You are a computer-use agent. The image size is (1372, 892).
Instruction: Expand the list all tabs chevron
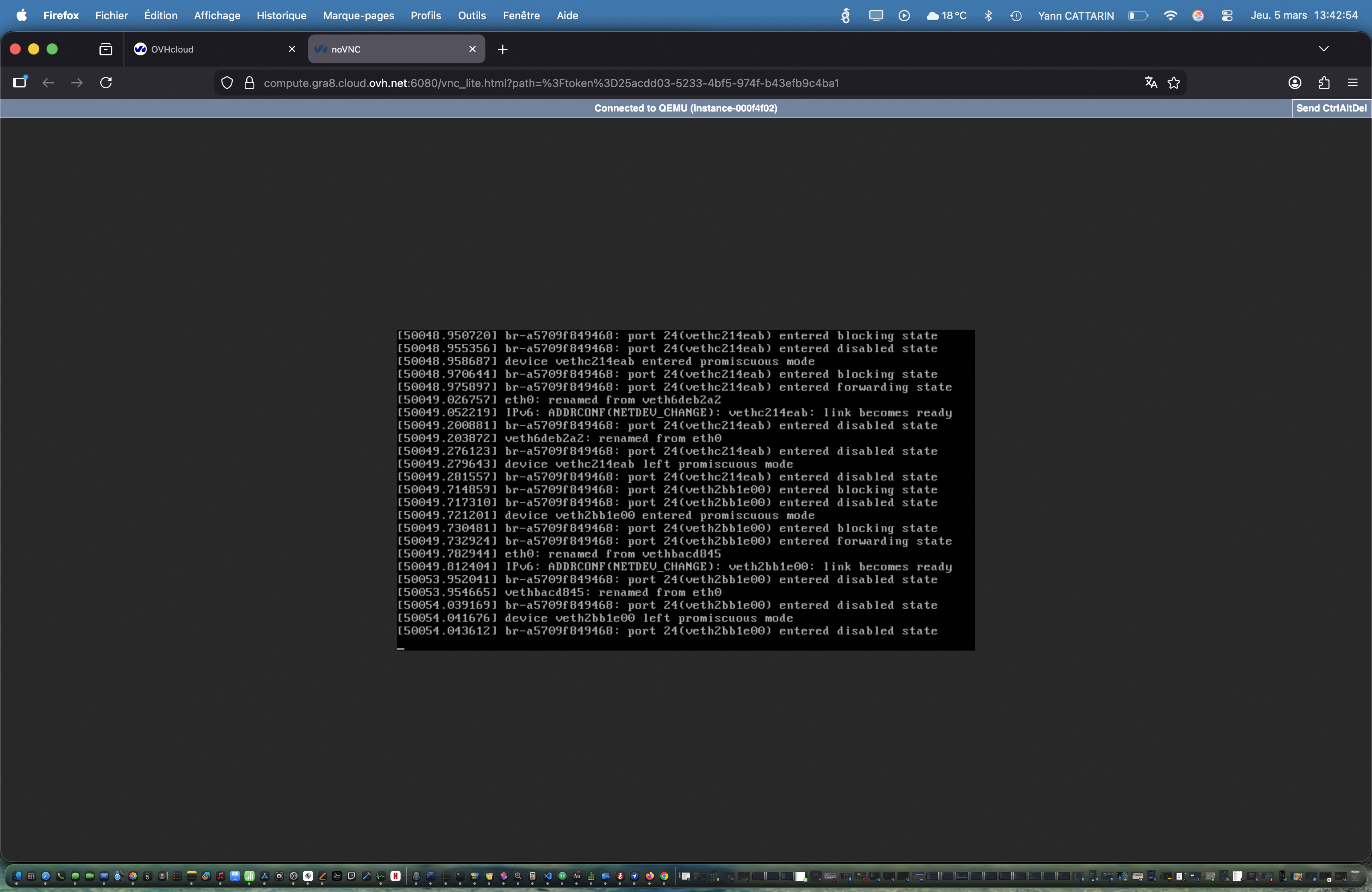pos(1323,49)
